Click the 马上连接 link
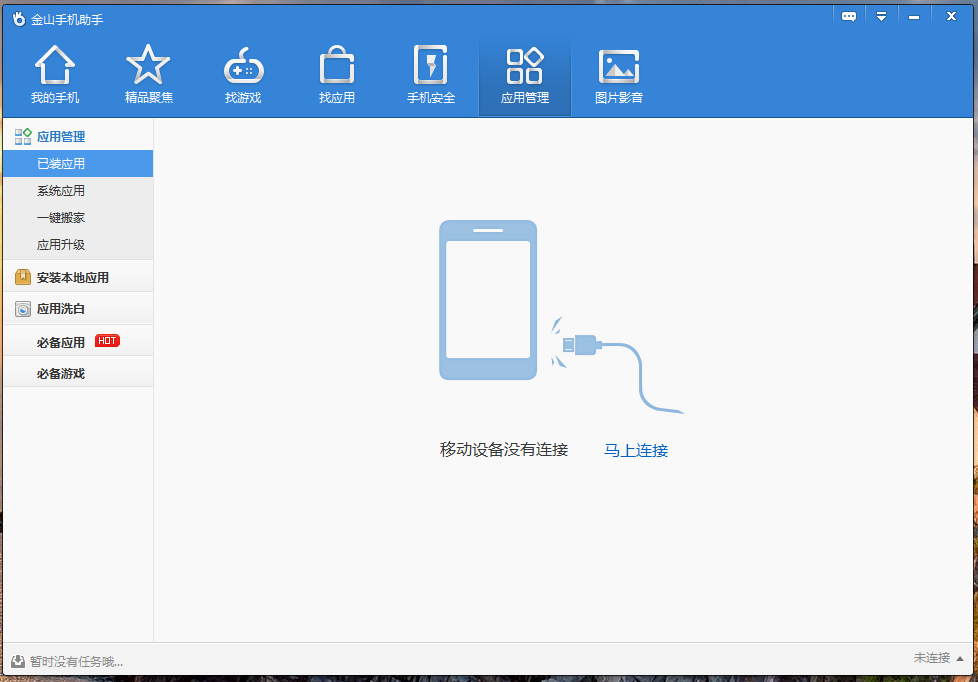 [x=636, y=451]
